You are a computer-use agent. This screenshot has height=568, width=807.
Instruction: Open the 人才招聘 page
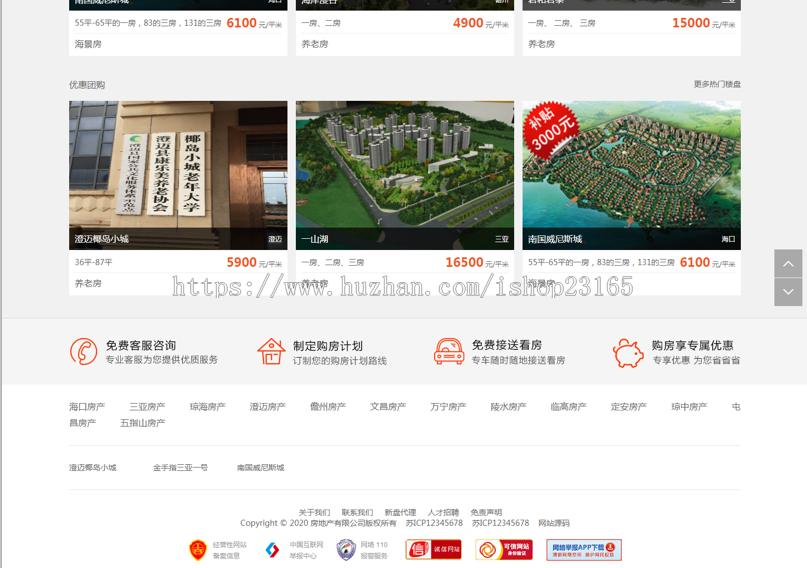click(x=443, y=512)
